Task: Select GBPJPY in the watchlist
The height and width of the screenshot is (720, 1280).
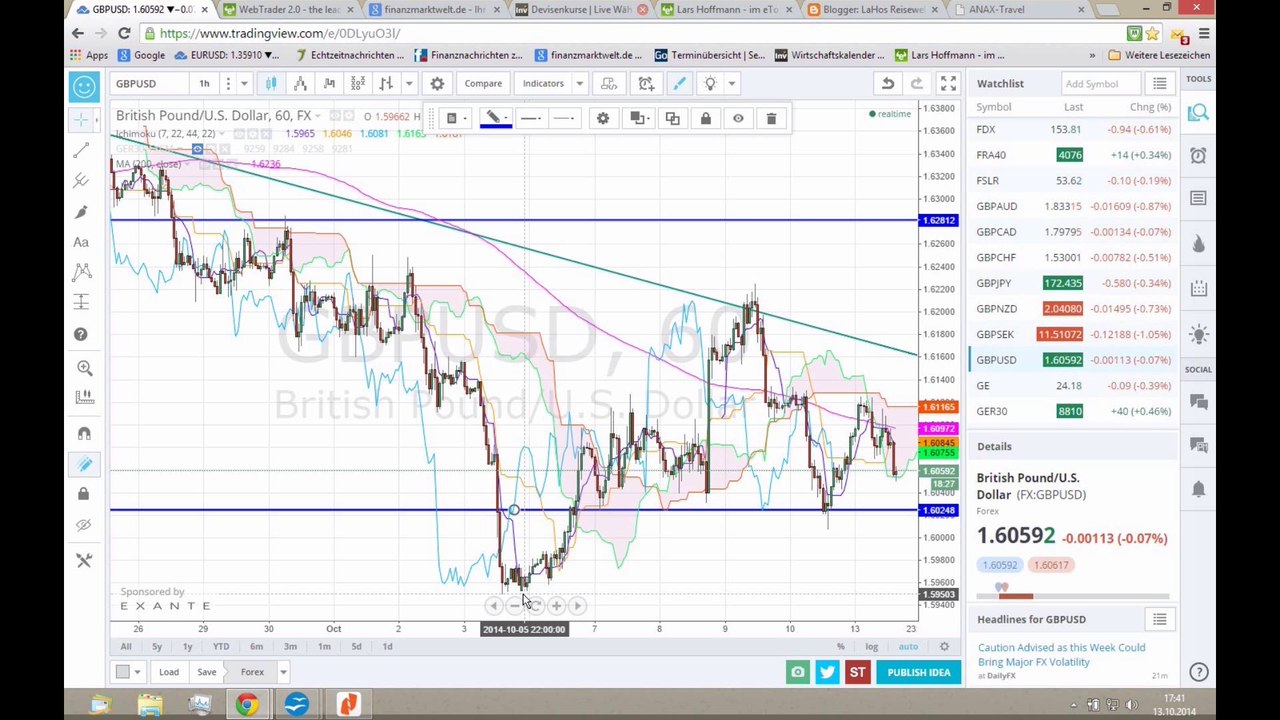Action: pos(1073,283)
